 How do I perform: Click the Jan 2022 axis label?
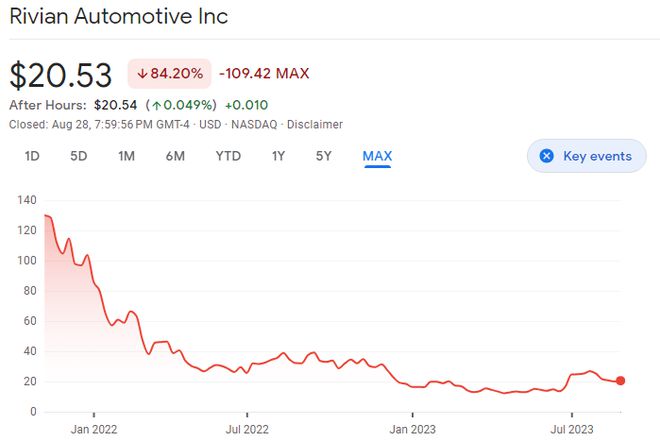[93, 430]
